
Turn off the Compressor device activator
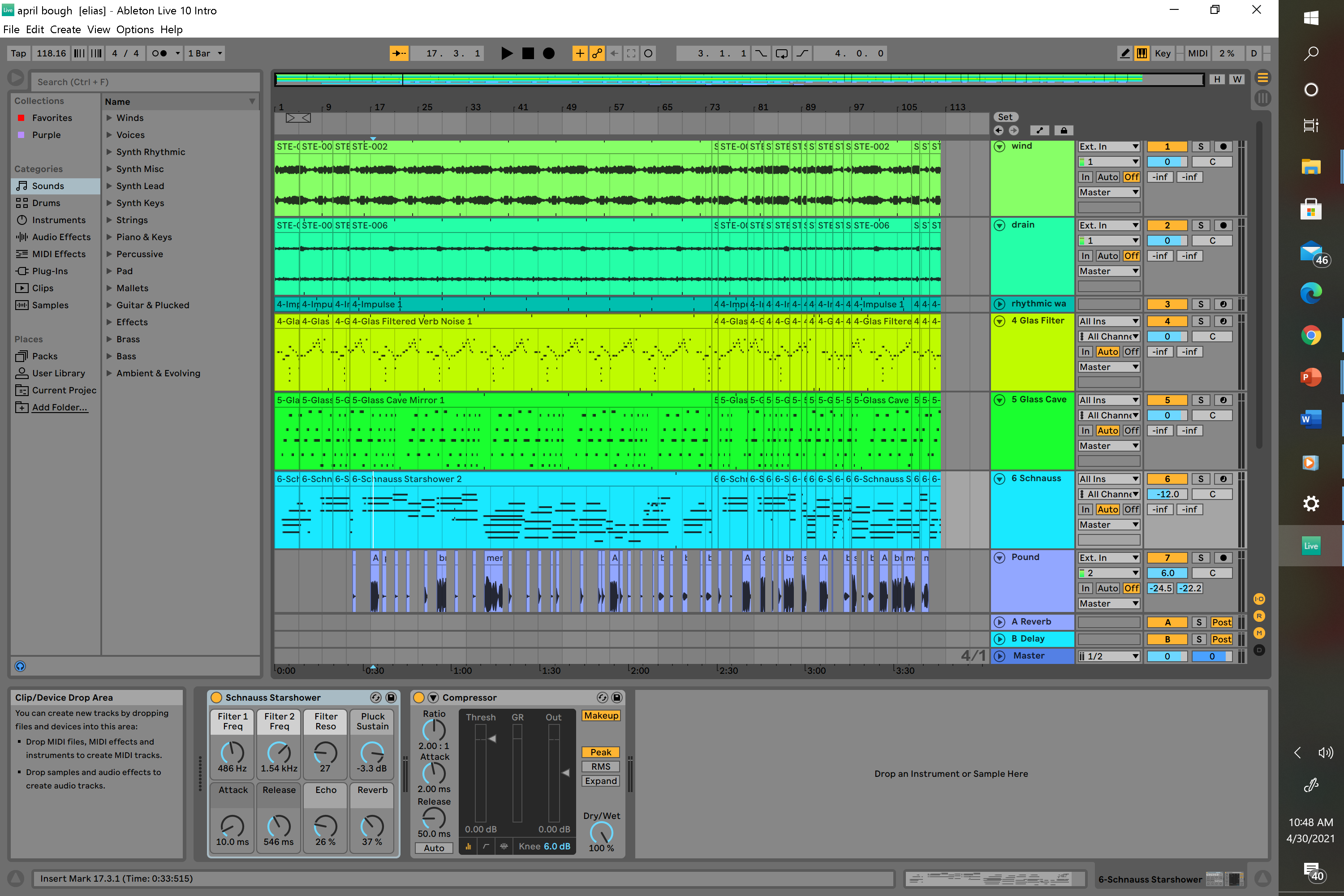418,697
